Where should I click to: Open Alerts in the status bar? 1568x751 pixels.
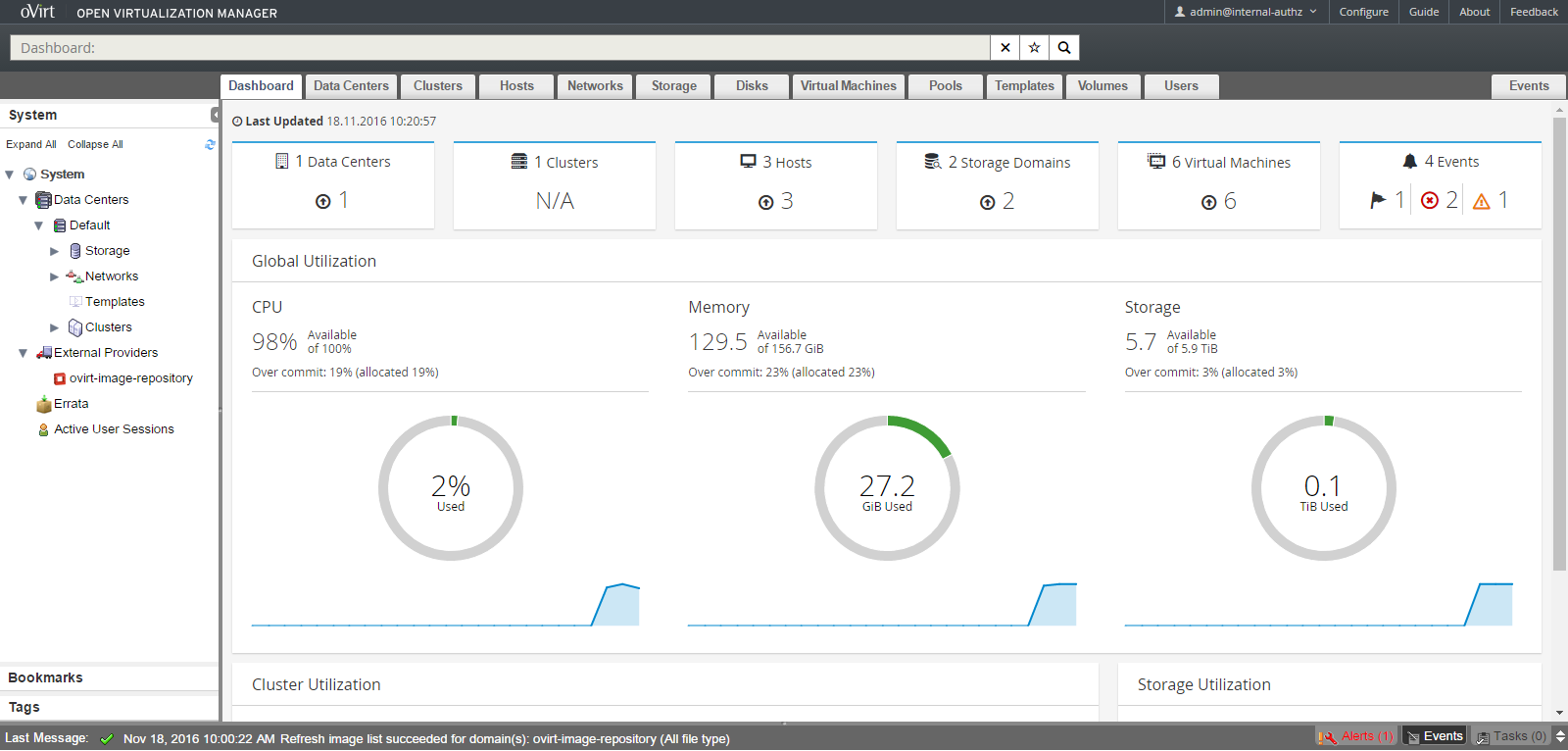point(1356,736)
